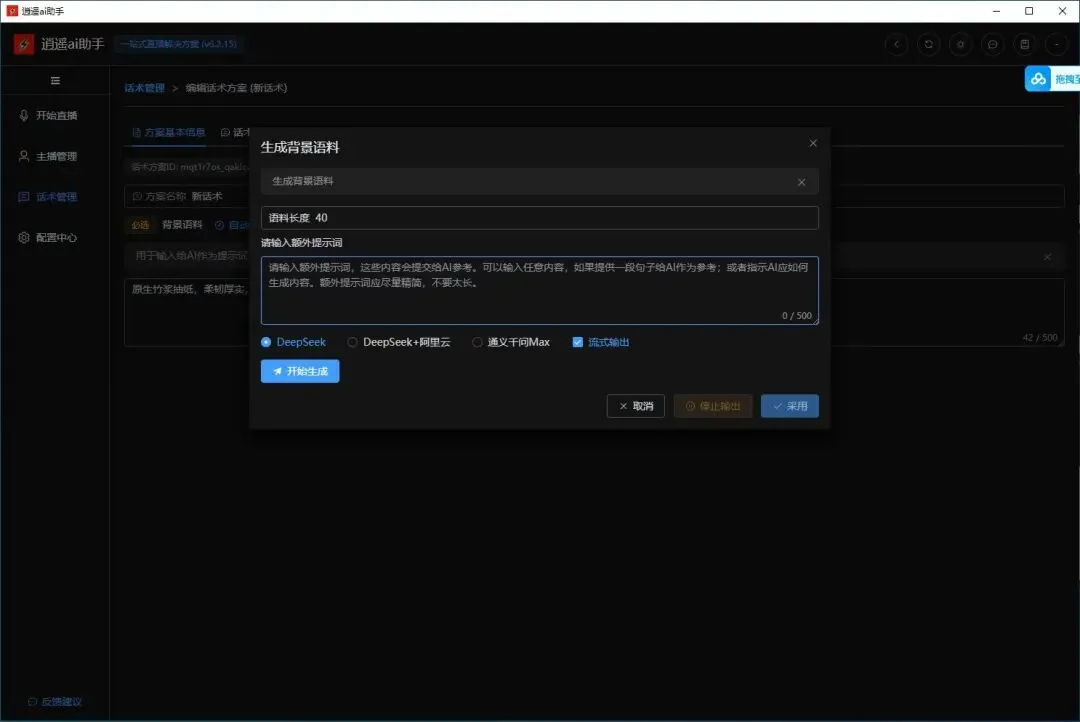Dismiss the background hint banner X at right
This screenshot has height=722, width=1080.
[x=1048, y=257]
